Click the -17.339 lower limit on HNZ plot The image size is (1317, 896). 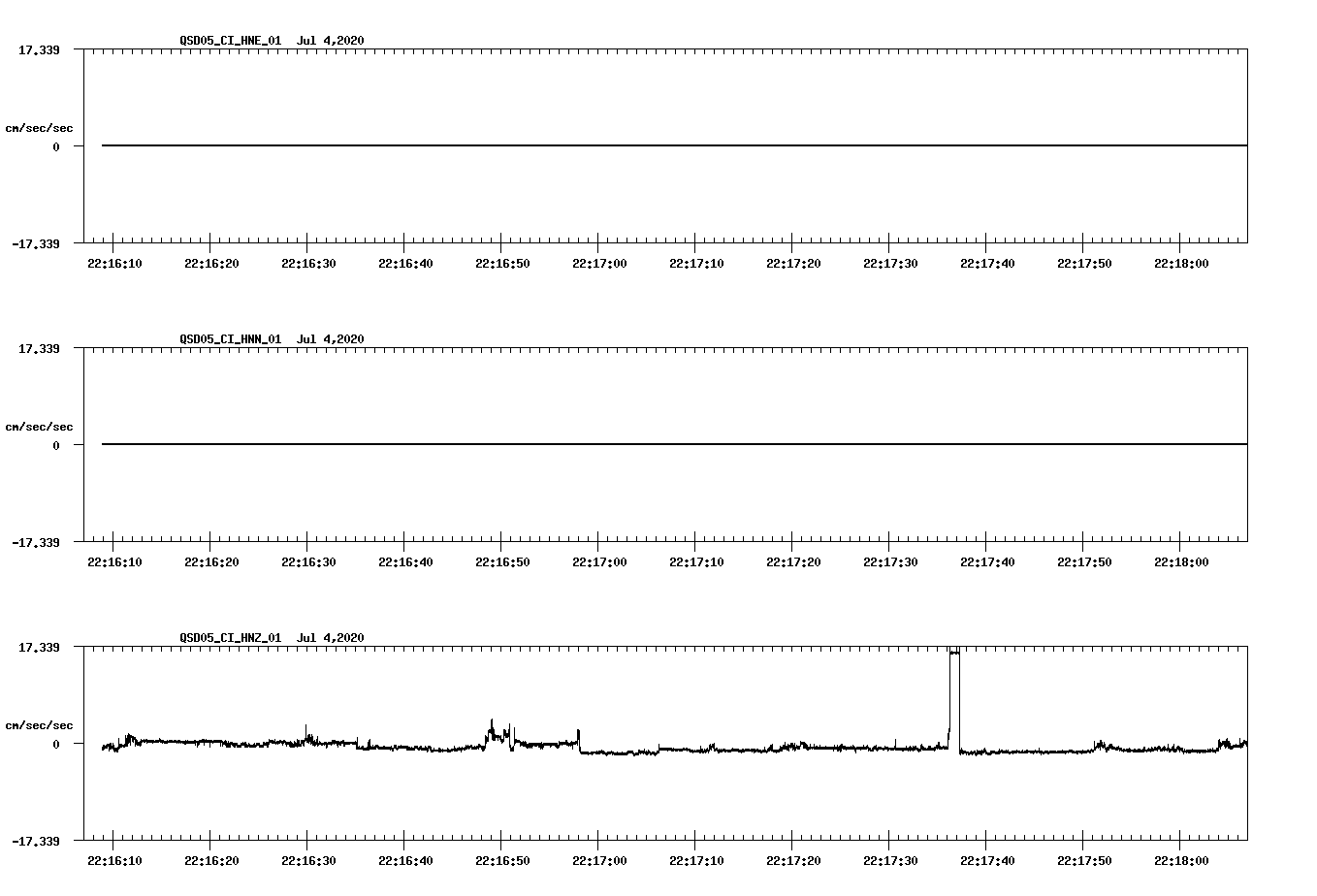(35, 841)
